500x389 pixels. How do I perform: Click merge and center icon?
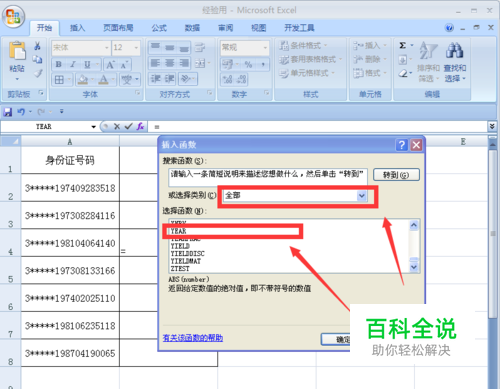[200, 63]
